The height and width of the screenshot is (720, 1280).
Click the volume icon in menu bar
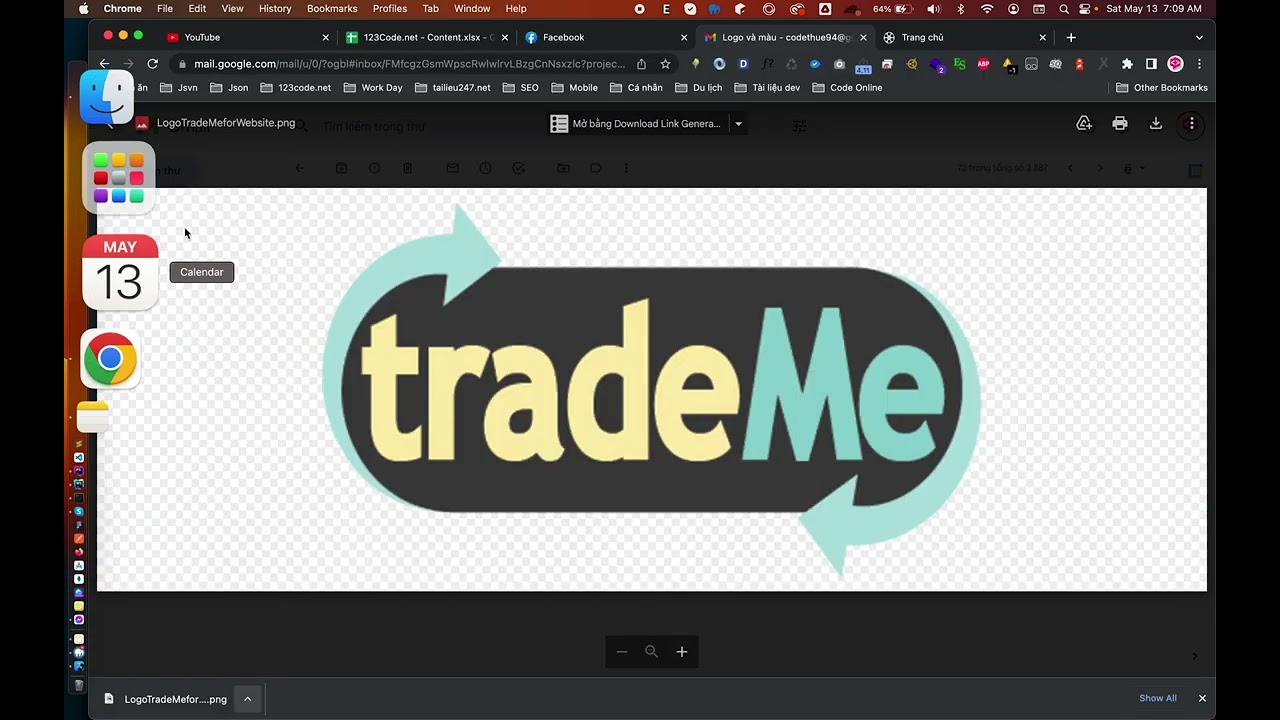[933, 8]
